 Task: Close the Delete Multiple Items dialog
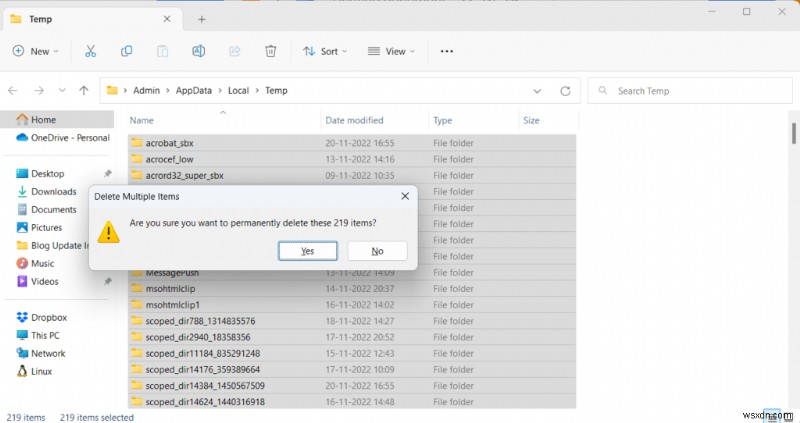(405, 196)
